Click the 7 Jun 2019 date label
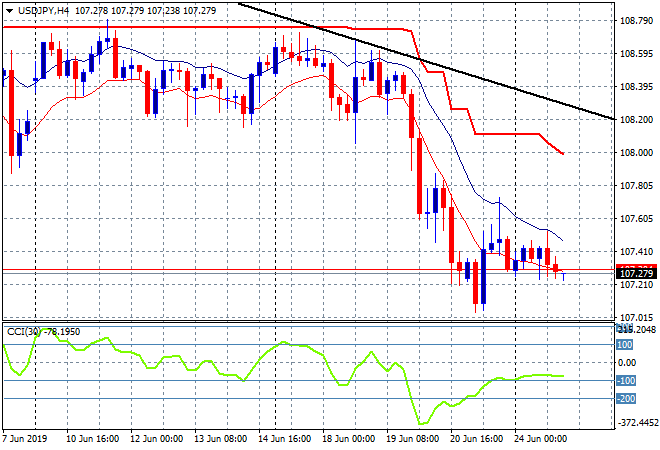 [x=24, y=439]
